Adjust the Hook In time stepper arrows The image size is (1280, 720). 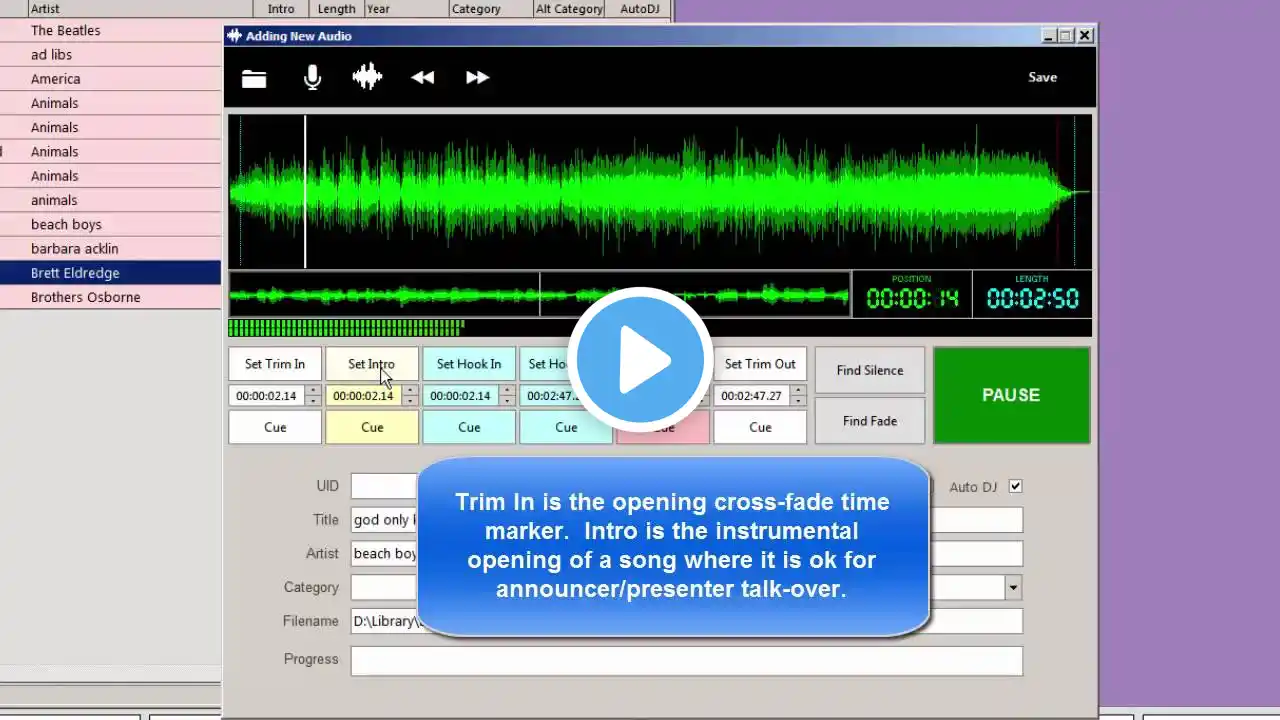(507, 396)
